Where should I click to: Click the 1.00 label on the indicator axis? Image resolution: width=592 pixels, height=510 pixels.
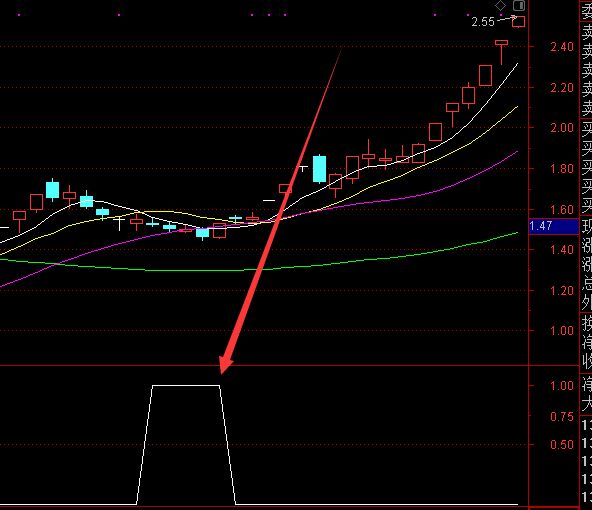pos(562,385)
